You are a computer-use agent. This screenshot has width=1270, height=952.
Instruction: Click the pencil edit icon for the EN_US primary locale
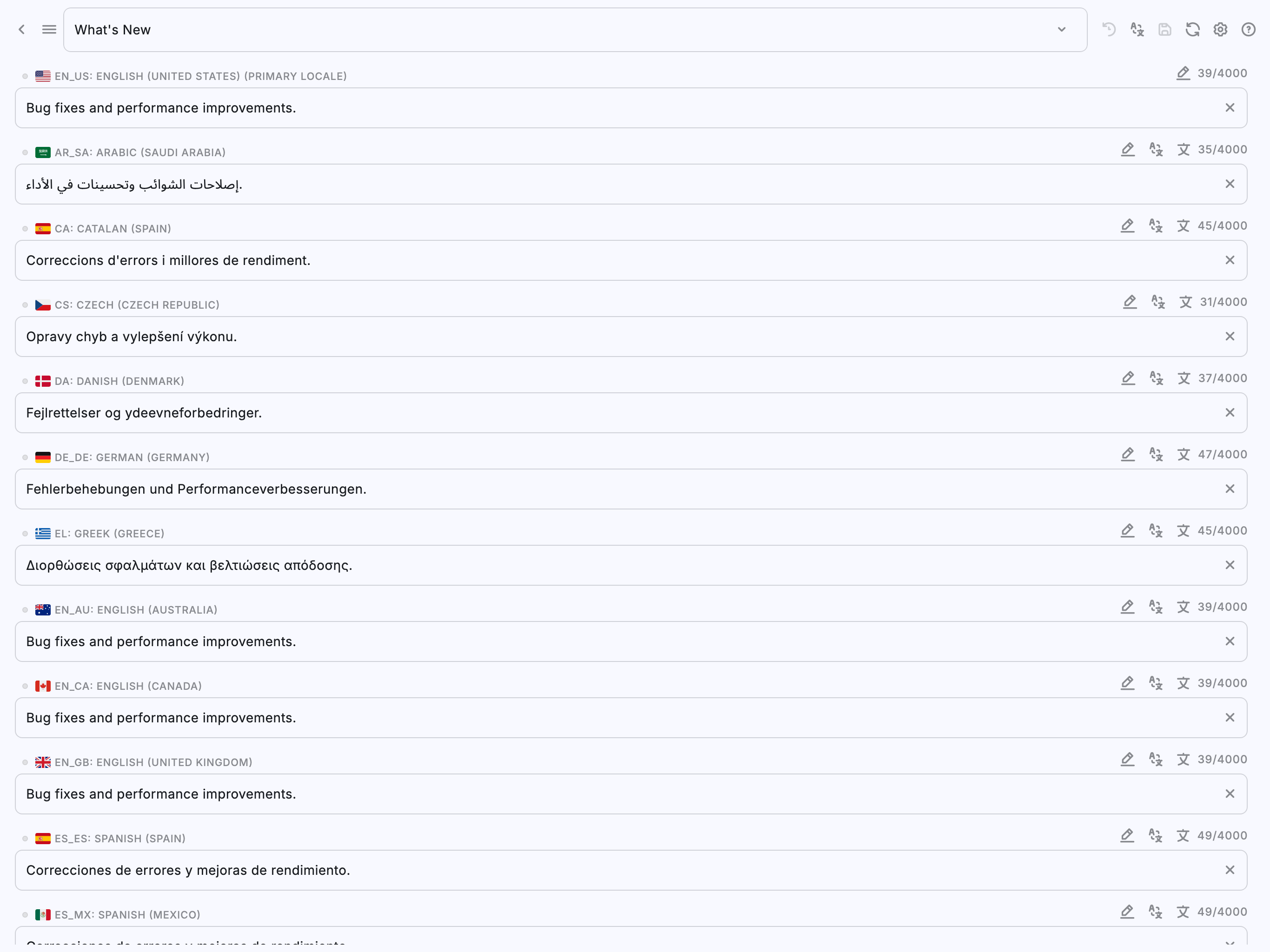[x=1183, y=73]
